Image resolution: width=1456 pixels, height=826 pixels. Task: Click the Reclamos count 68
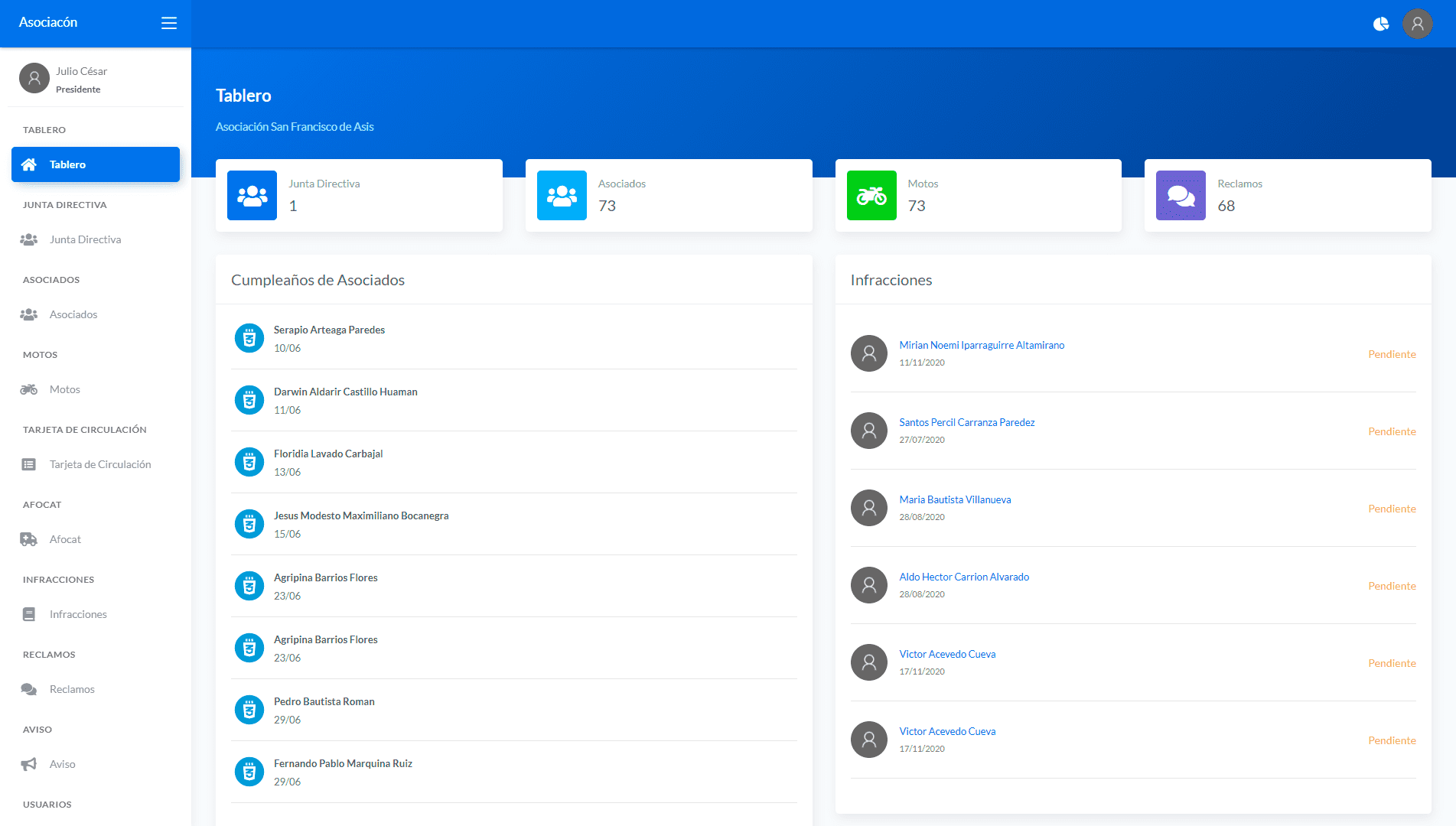click(x=1226, y=206)
